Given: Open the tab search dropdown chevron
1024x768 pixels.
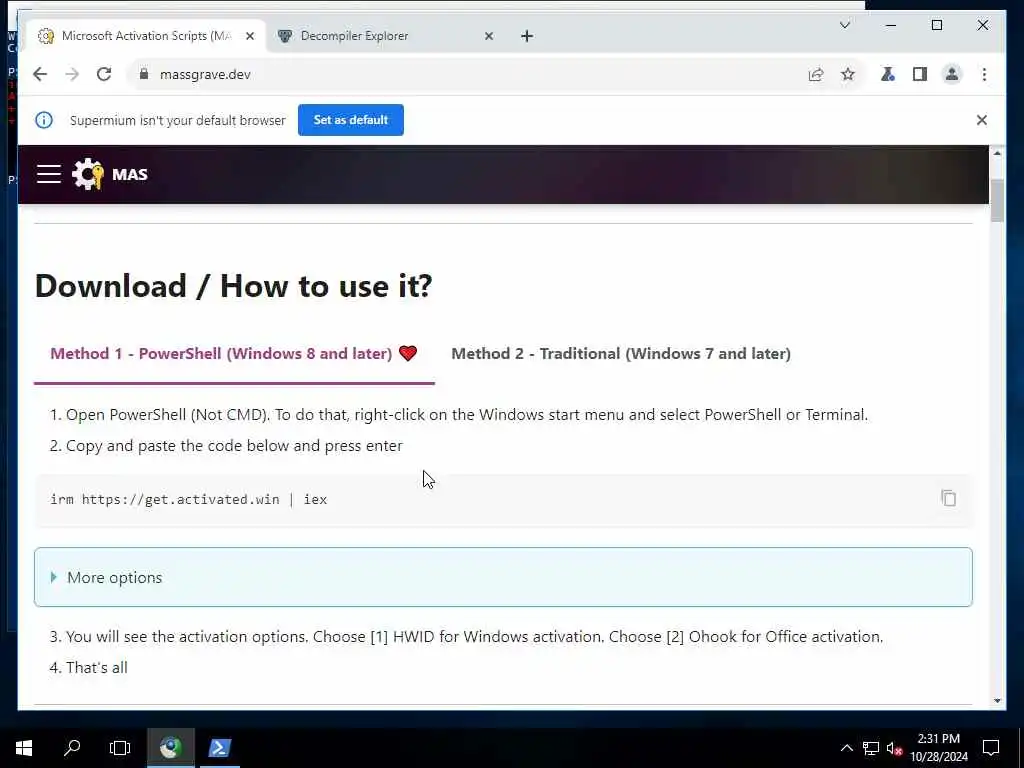Looking at the screenshot, I should click(x=844, y=25).
